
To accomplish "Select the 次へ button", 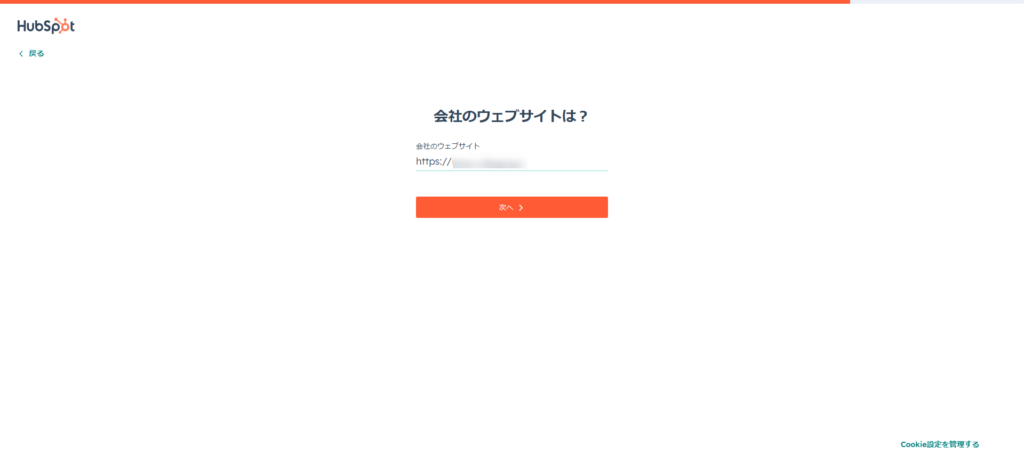I will (x=511, y=207).
